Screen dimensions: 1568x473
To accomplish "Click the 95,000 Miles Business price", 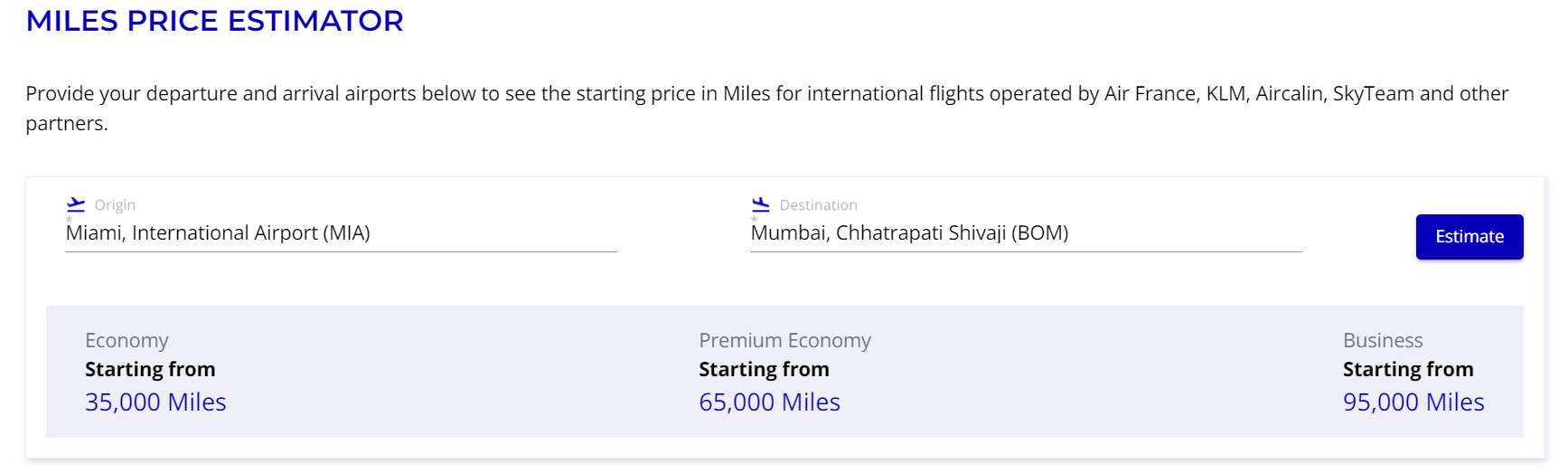I will (x=1413, y=402).
